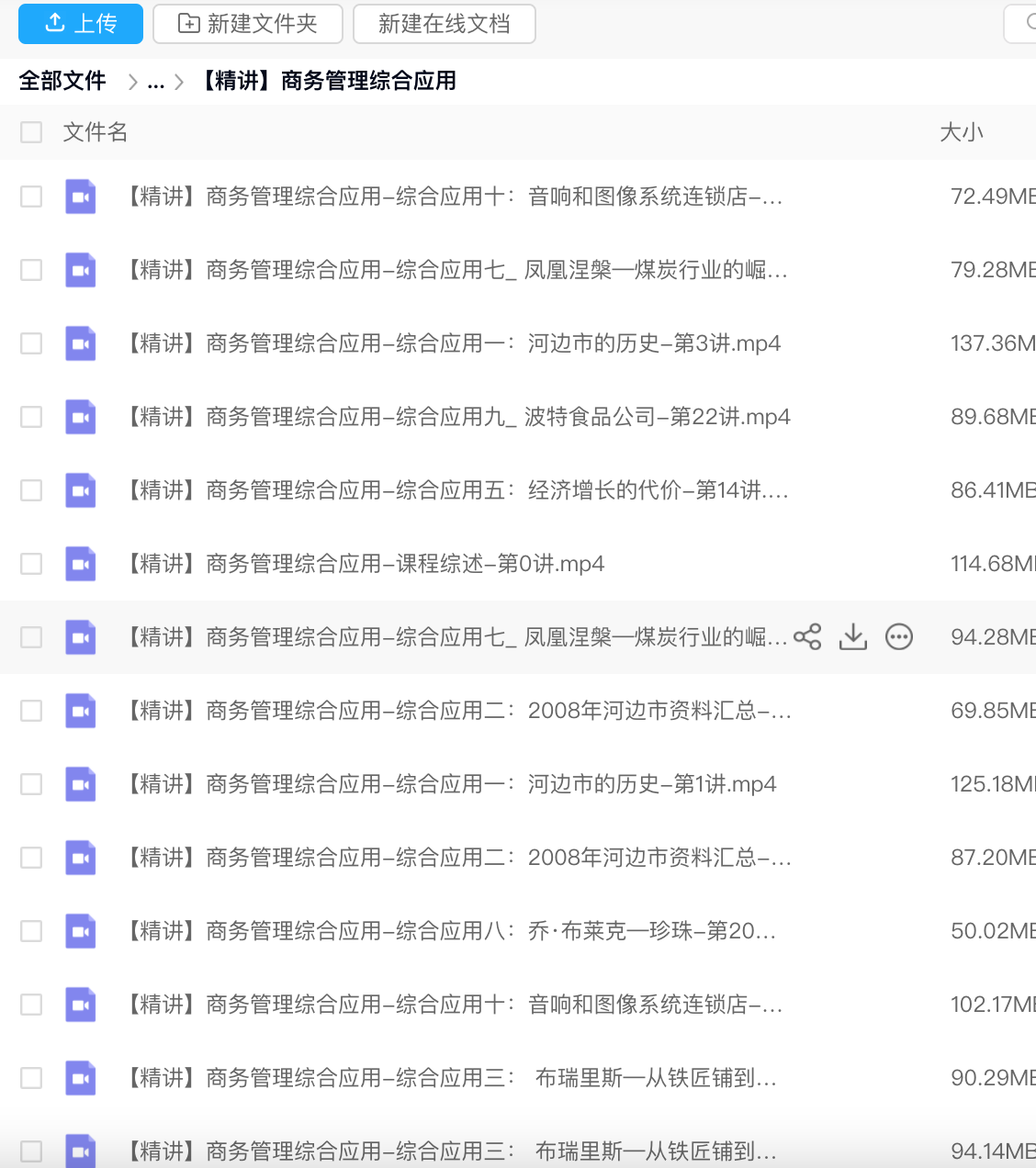
Task: Check the box for the 72.49MB 综合应用十 file
Action: click(31, 197)
